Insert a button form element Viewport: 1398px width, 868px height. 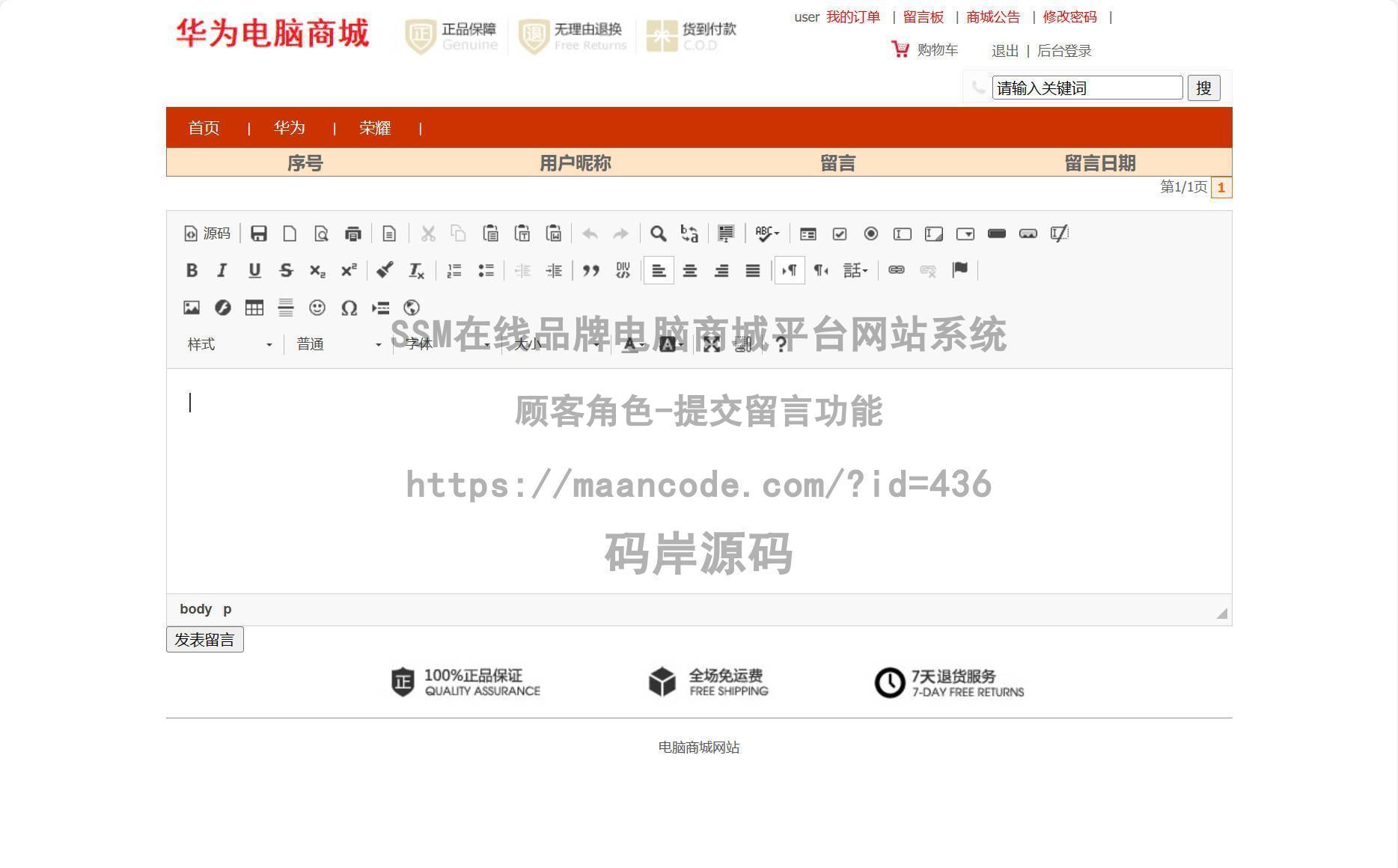coord(996,233)
